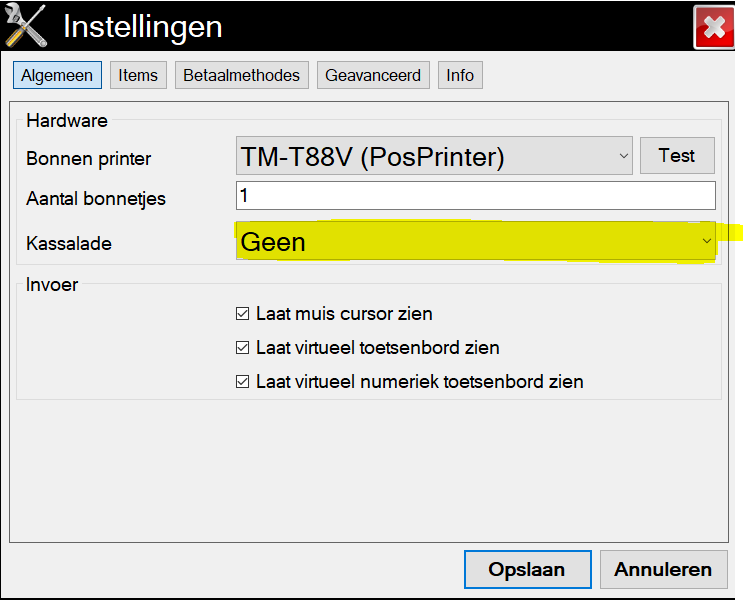The width and height of the screenshot is (743, 600).
Task: Click the Aantal bonnetjes input field
Action: pyautogui.click(x=475, y=195)
